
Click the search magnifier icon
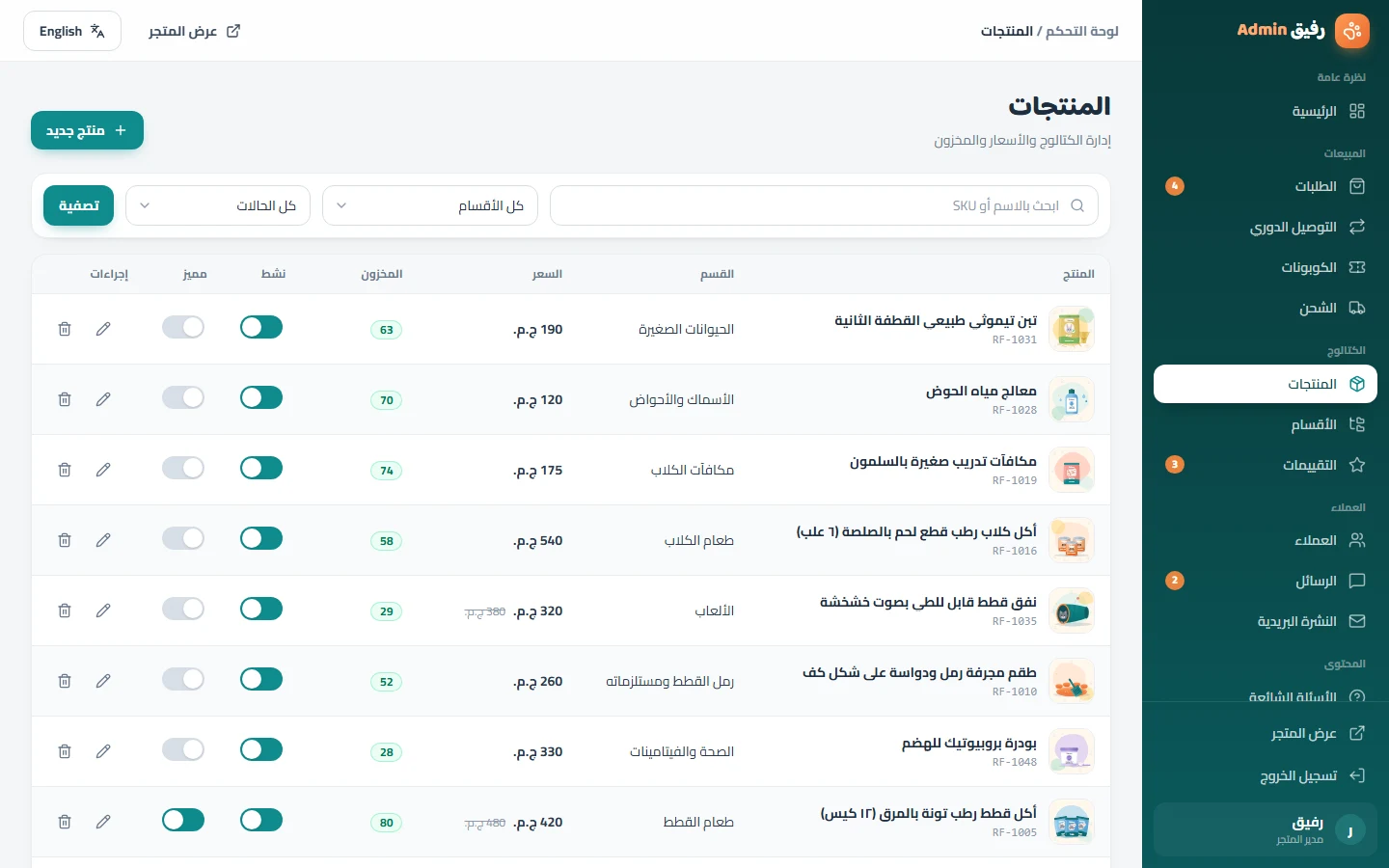click(1077, 205)
